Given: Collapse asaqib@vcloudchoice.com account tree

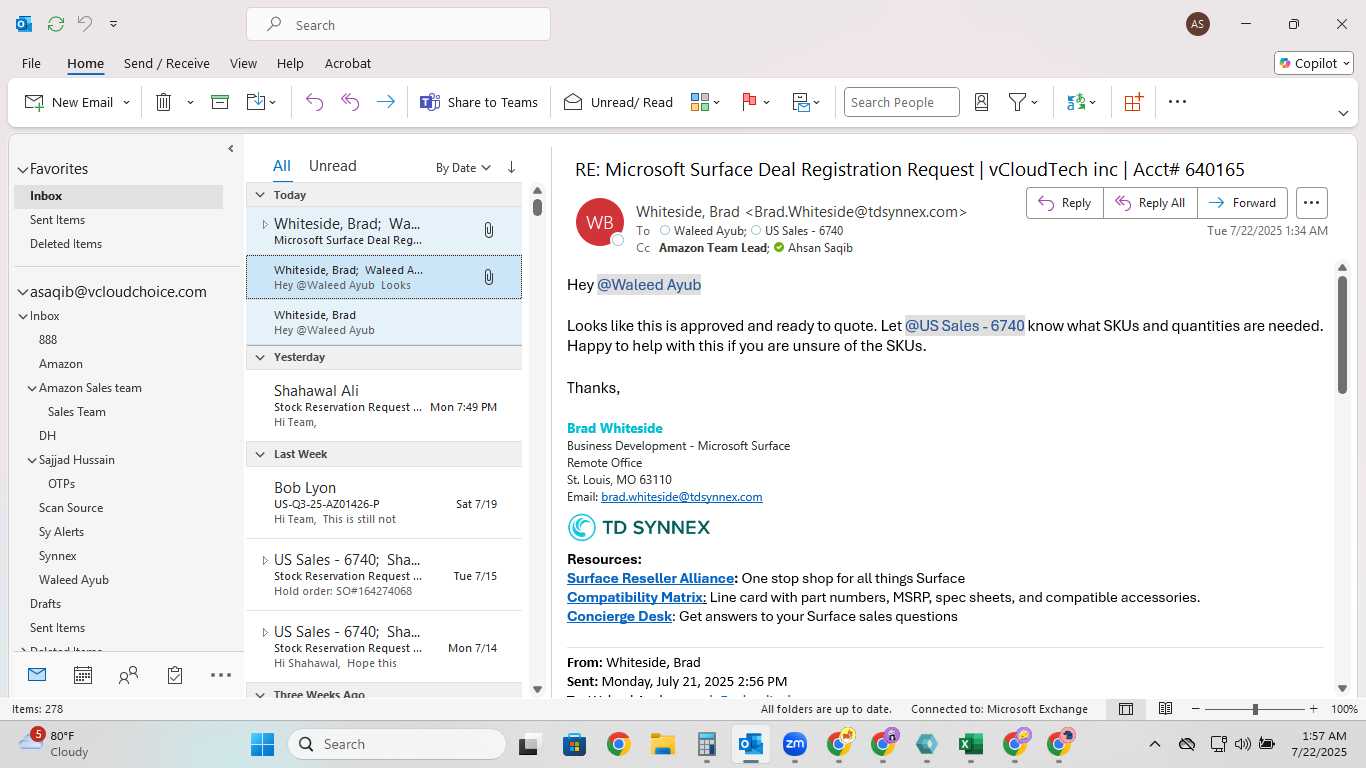Looking at the screenshot, I should [22, 293].
